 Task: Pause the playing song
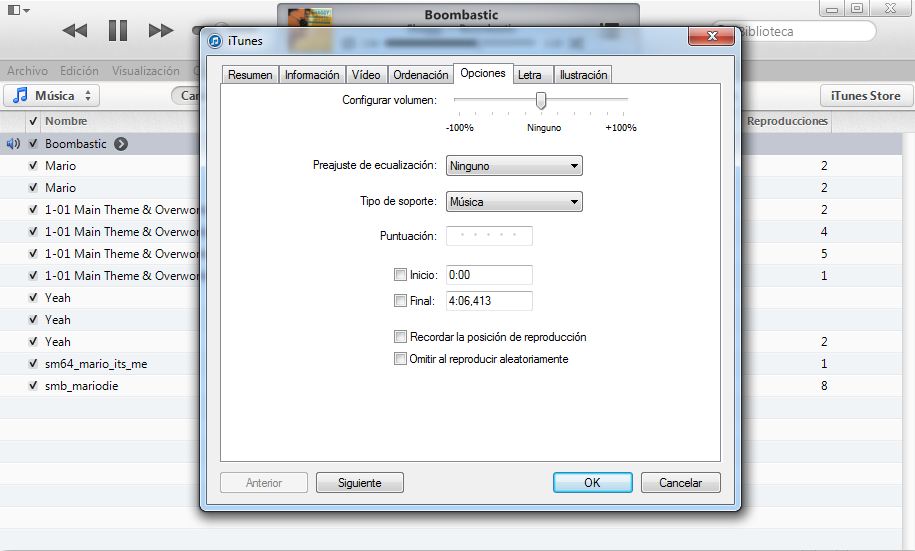pyautogui.click(x=118, y=30)
